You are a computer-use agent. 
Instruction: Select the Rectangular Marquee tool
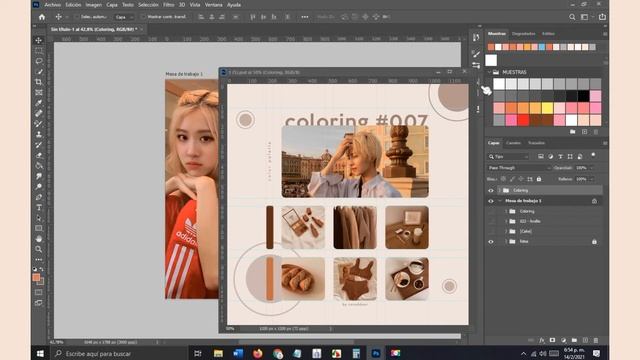[x=39, y=51]
